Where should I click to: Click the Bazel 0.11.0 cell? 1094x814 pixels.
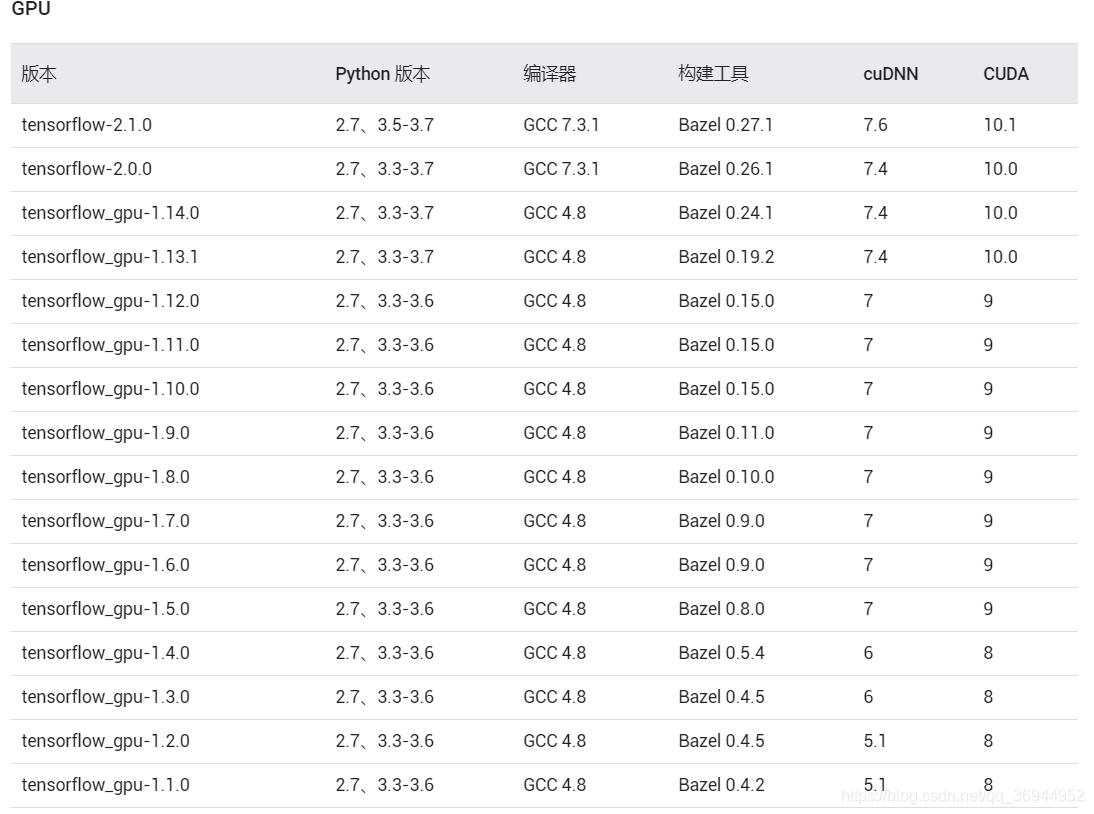coord(726,432)
